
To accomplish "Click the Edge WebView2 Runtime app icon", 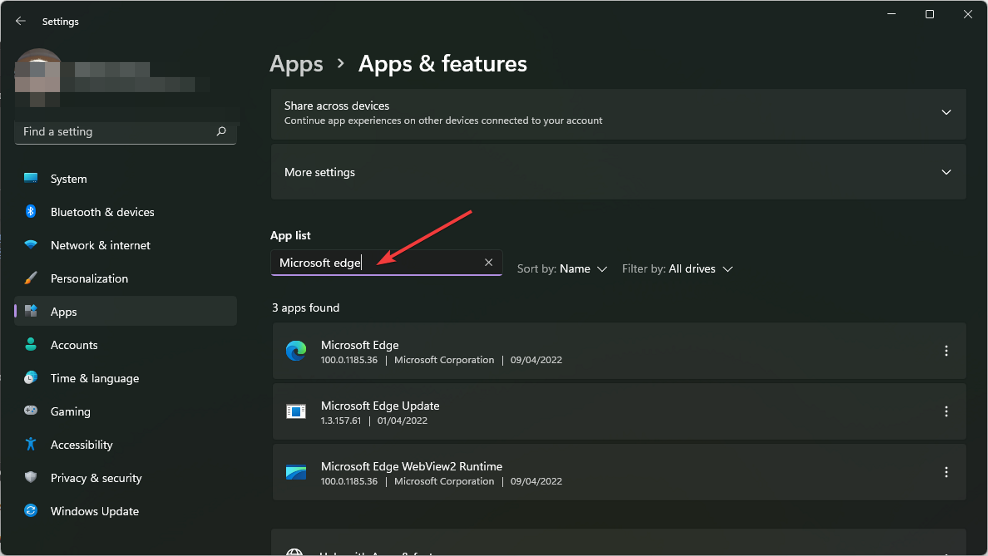I will tap(296, 472).
